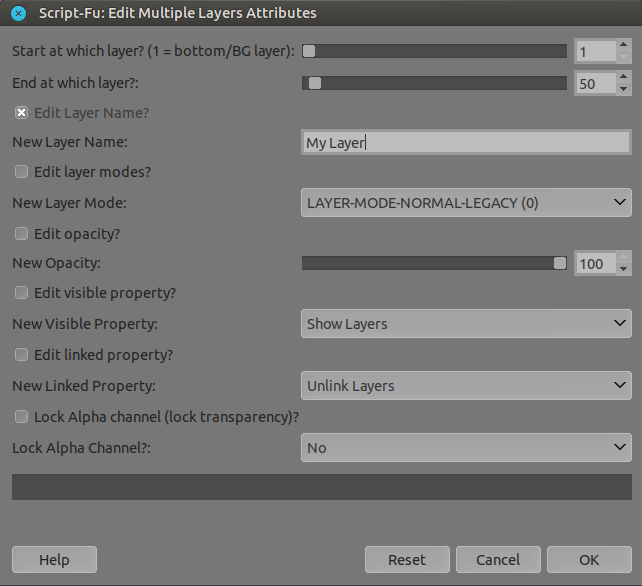This screenshot has height=586, width=642.
Task: Open the New Layer Mode dropdown
Action: pos(465,203)
